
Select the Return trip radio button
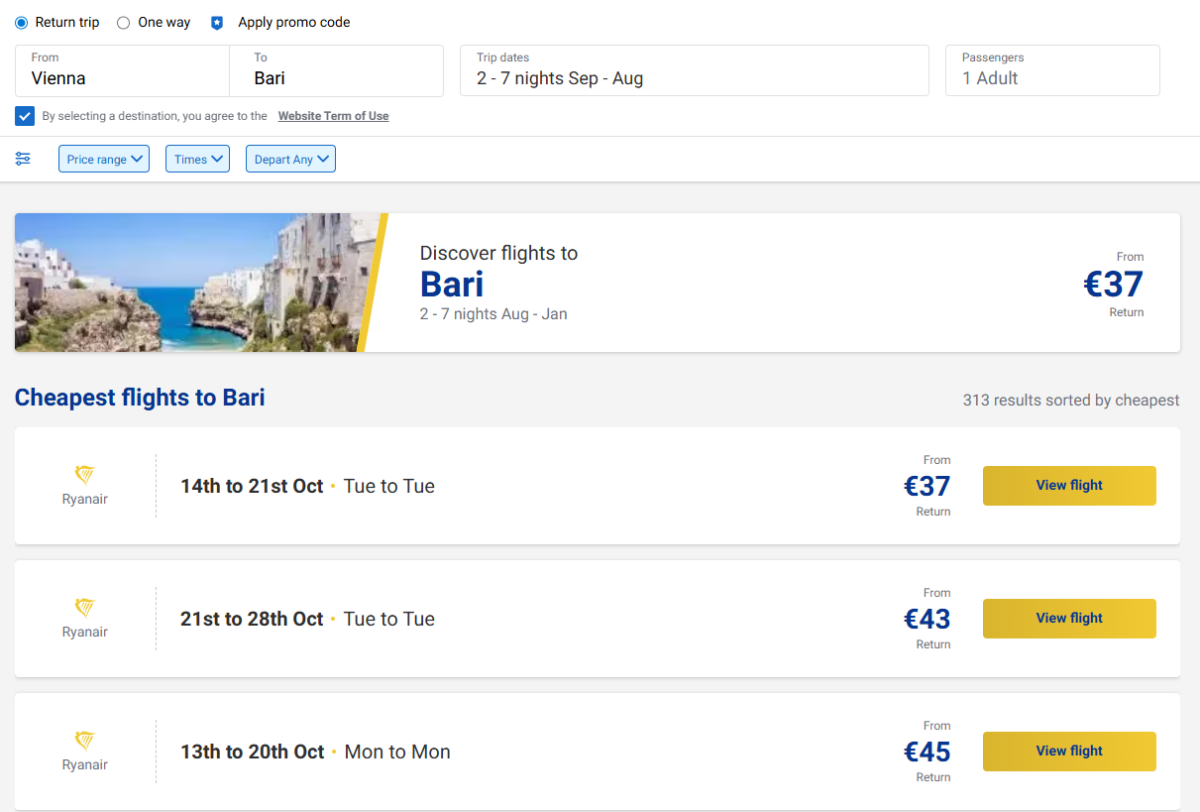(22, 23)
